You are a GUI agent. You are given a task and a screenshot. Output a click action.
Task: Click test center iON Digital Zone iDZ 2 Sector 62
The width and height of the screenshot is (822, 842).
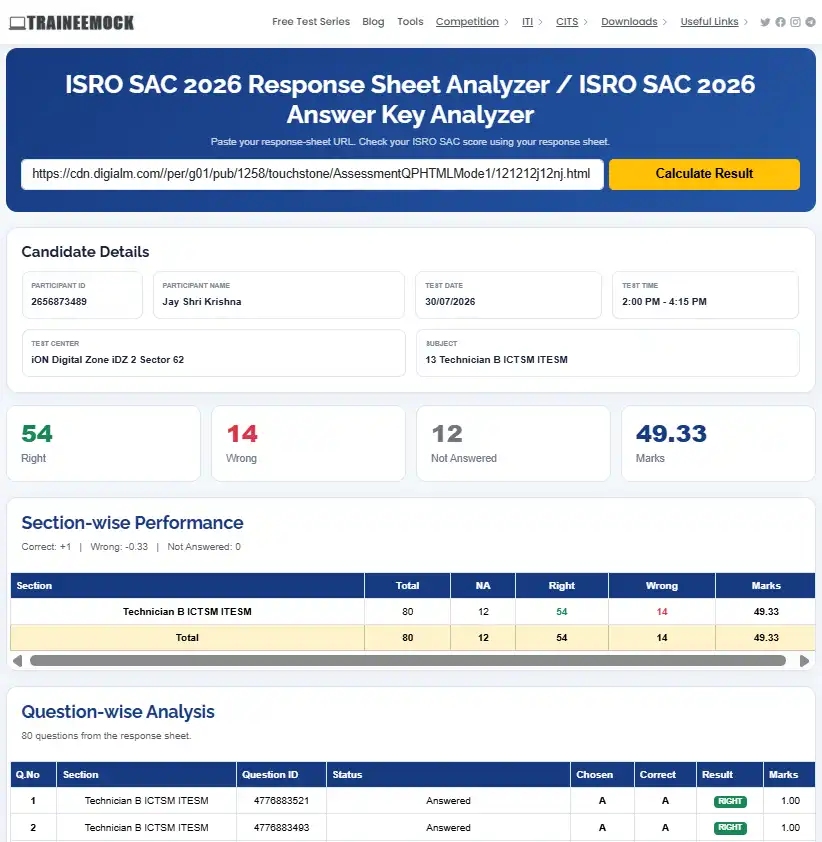tap(107, 360)
